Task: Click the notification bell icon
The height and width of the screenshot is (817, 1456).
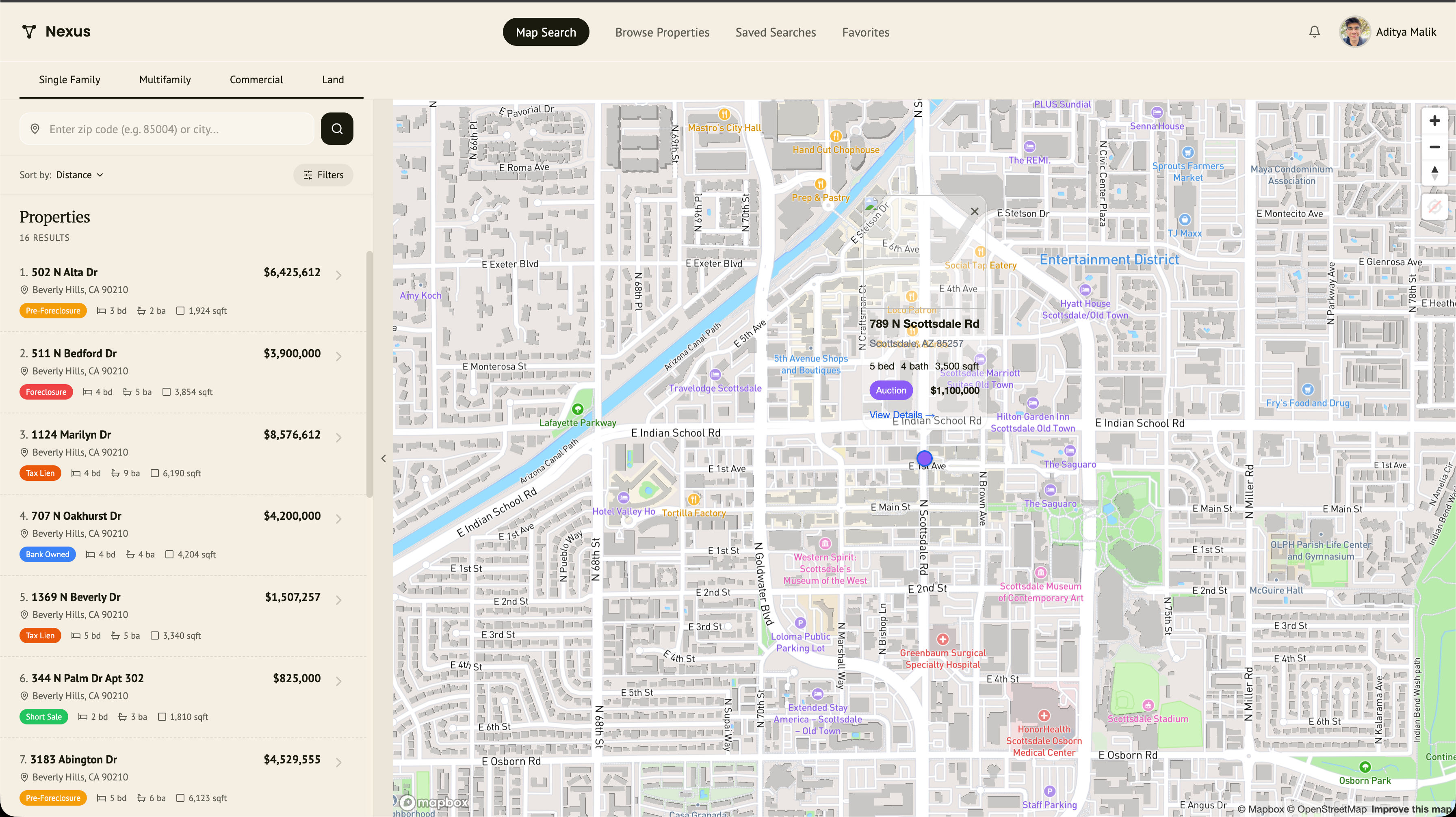Action: (1314, 32)
